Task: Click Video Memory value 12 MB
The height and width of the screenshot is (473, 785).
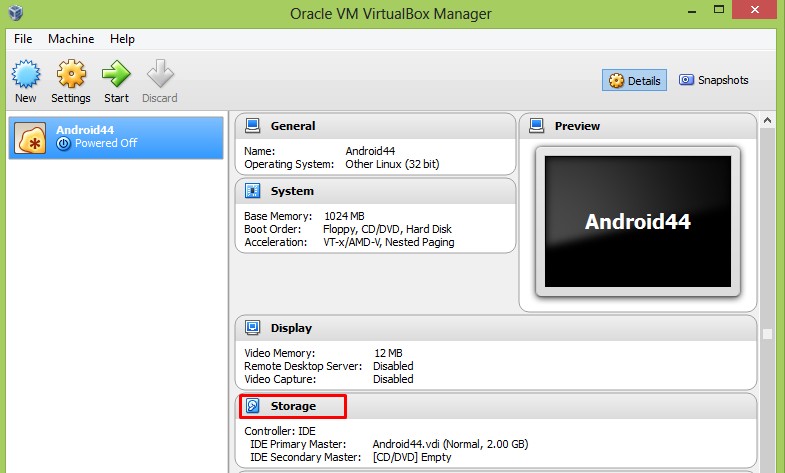Action: [388, 353]
